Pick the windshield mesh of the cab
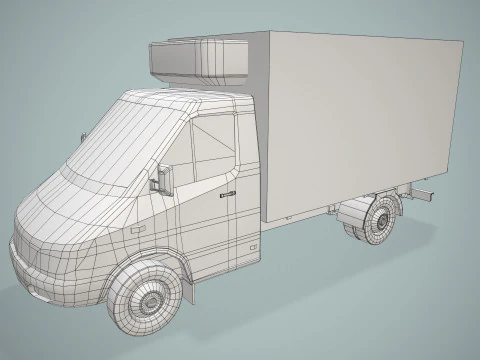Image resolution: width=480 pixels, height=360 pixels. 125,144
